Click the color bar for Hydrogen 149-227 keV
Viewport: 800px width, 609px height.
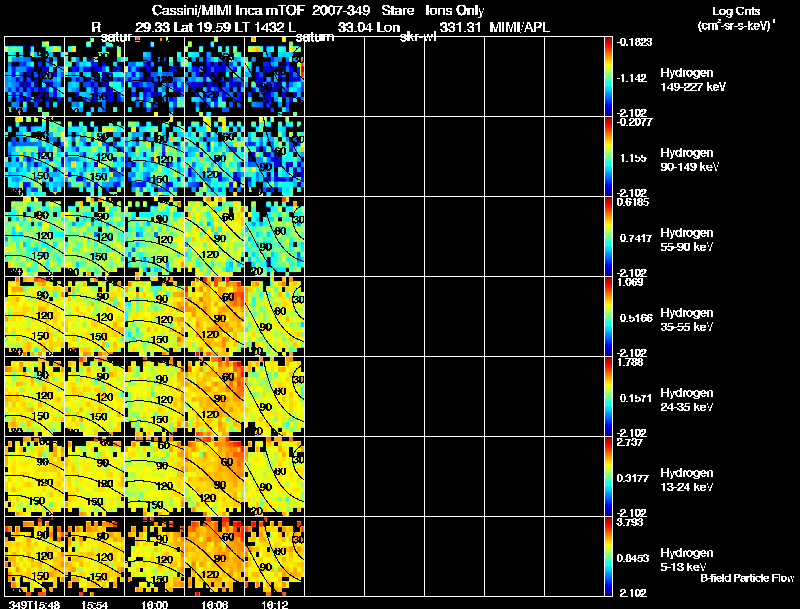[x=609, y=77]
